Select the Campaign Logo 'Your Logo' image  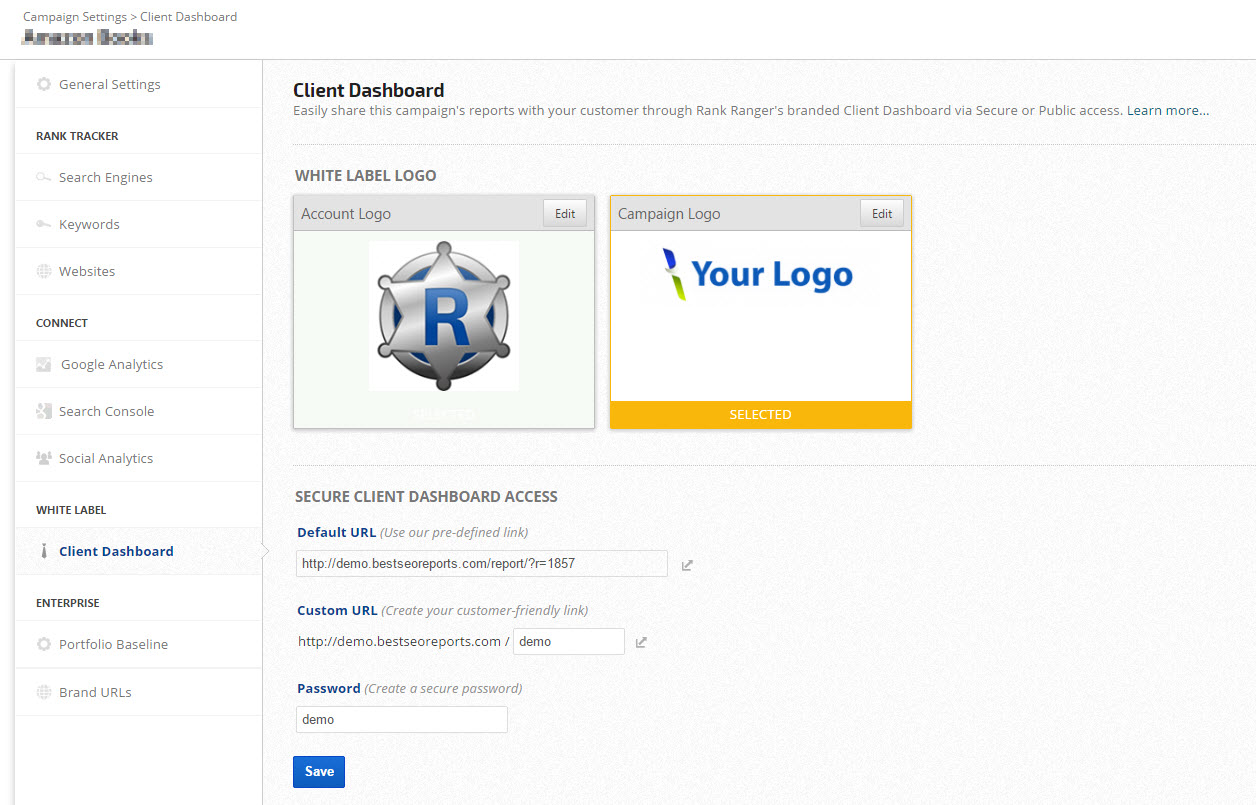pos(760,275)
